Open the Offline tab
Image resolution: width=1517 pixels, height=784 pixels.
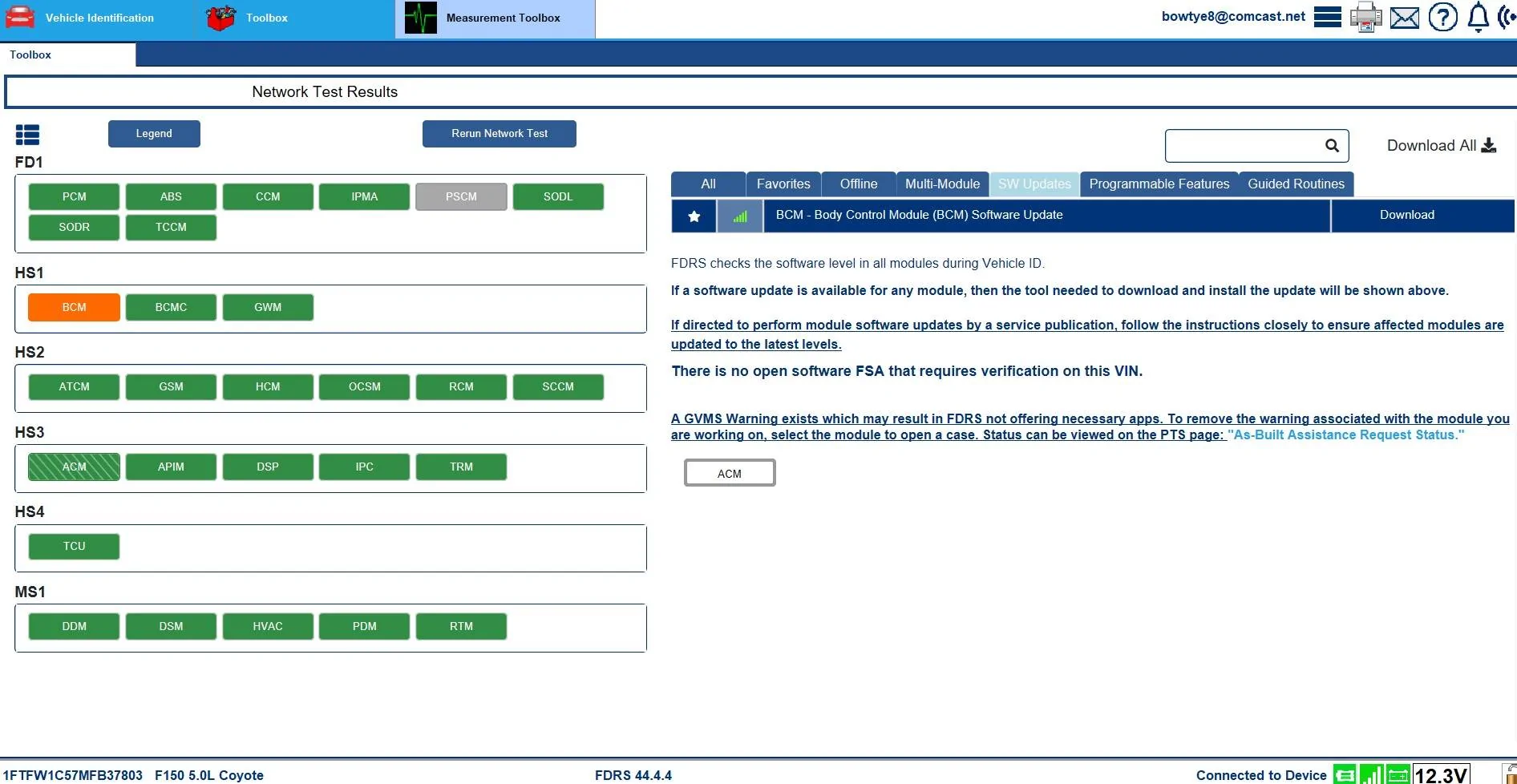[859, 184]
